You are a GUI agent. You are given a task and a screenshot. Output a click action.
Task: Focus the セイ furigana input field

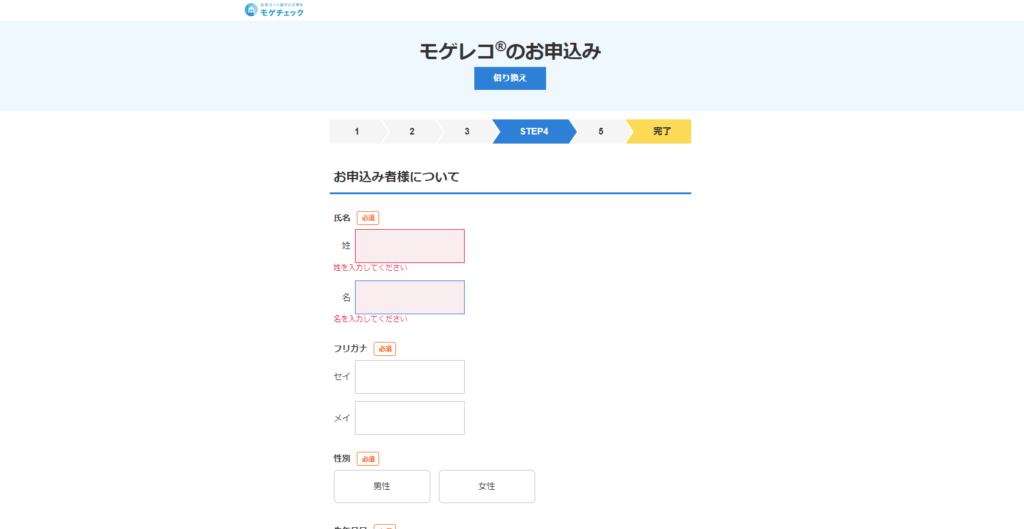coord(409,377)
